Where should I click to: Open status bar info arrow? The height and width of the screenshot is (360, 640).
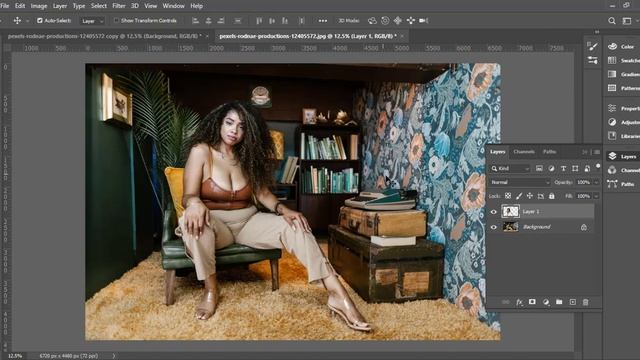pos(113,356)
